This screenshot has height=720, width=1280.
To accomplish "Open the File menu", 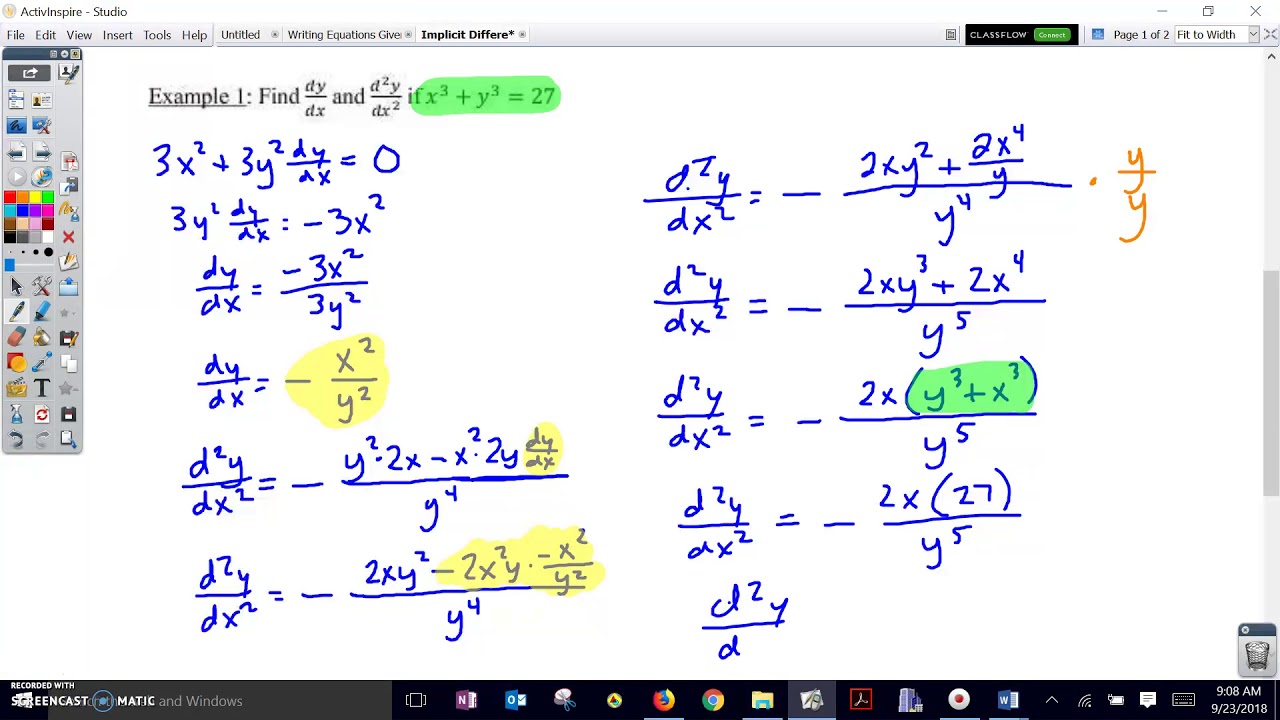I will [x=16, y=35].
